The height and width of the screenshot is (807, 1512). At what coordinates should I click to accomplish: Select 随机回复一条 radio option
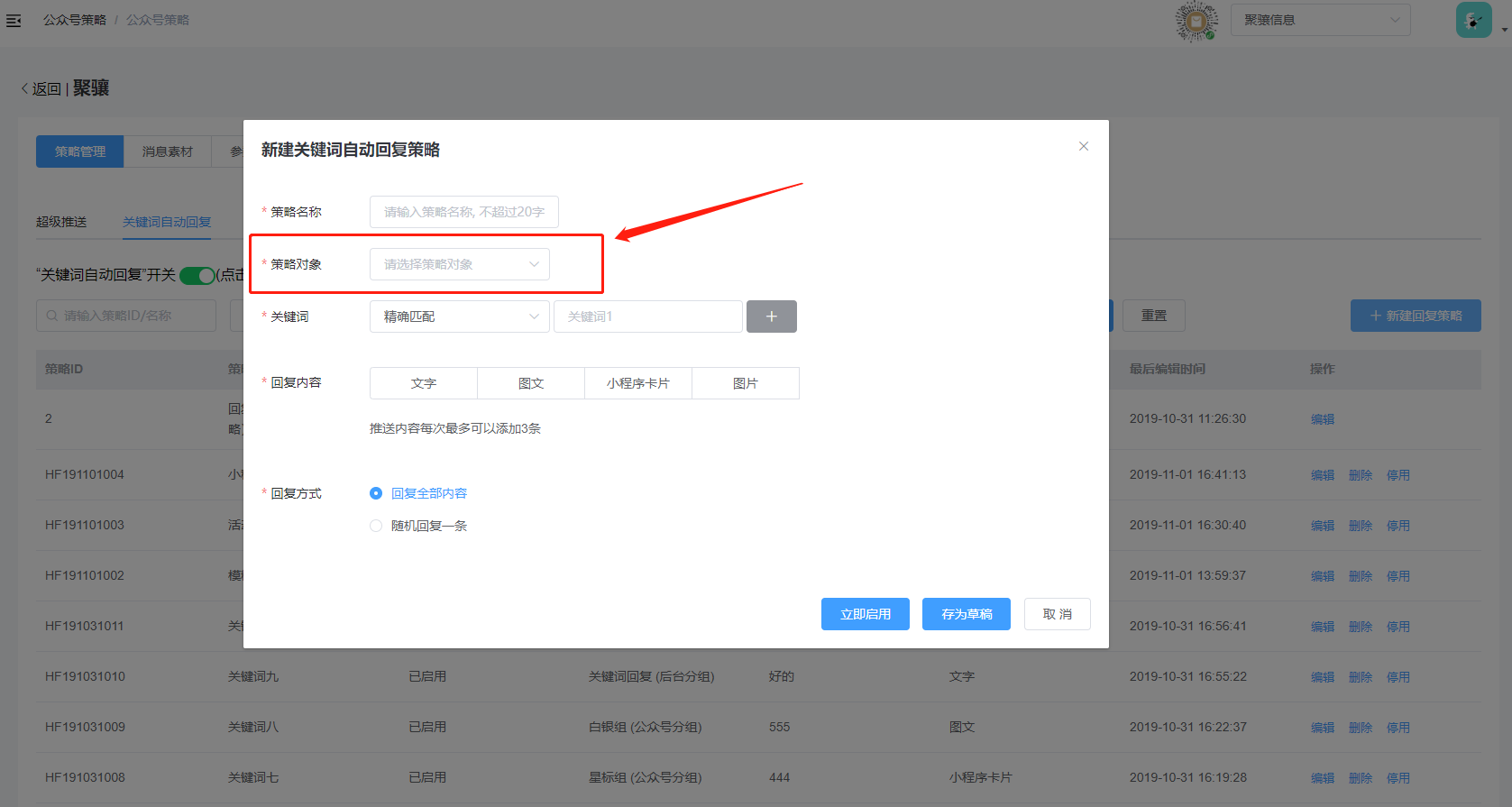[376, 526]
